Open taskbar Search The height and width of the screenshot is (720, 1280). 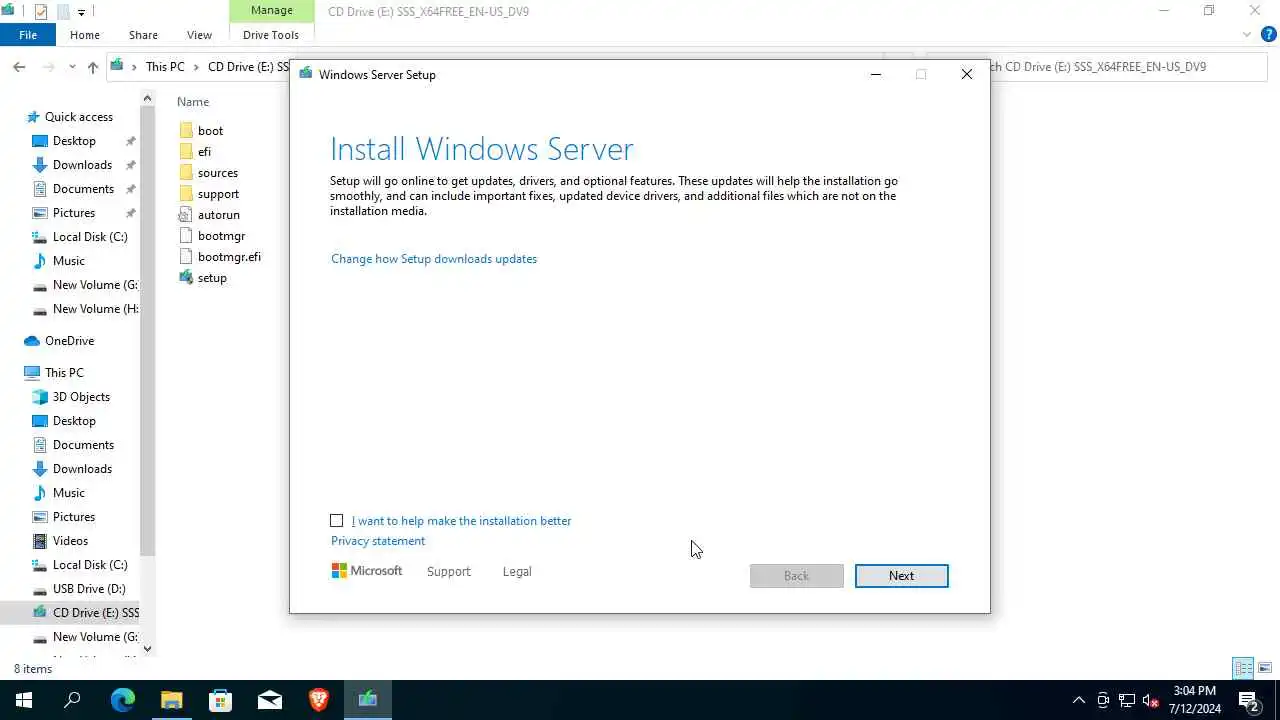[x=72, y=700]
